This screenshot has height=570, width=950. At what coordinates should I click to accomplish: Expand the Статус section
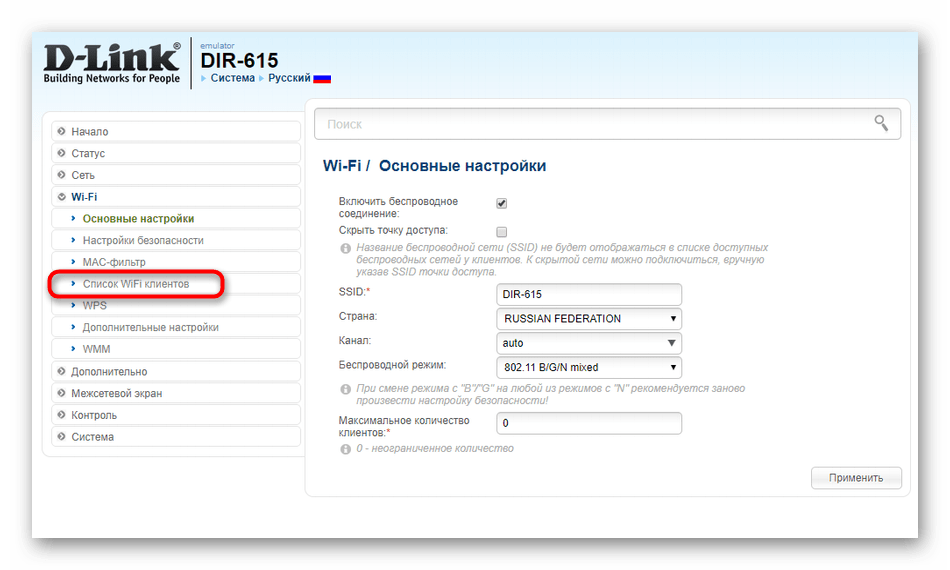176,153
